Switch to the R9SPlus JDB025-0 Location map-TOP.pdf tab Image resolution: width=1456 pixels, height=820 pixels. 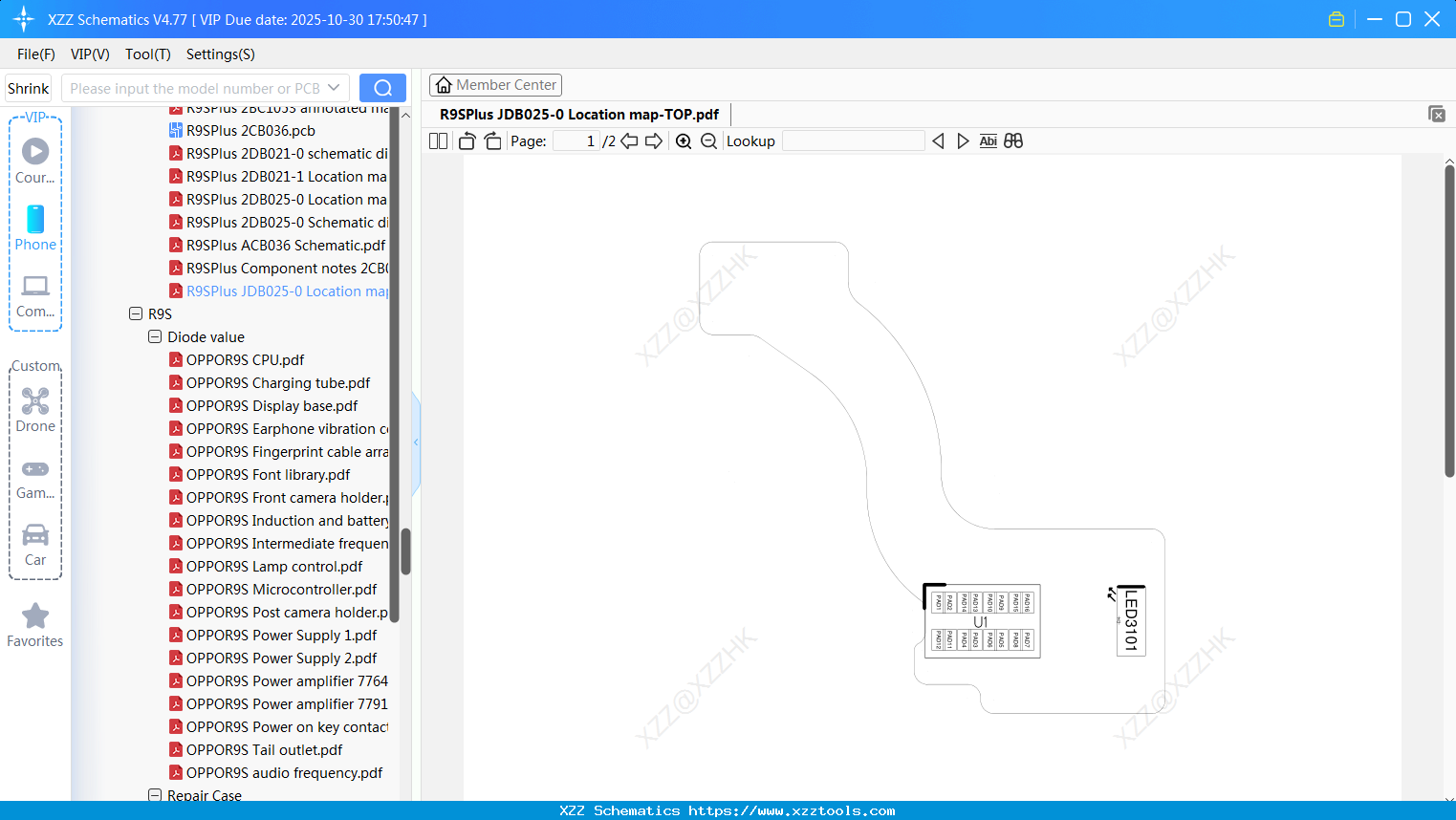[577, 114]
